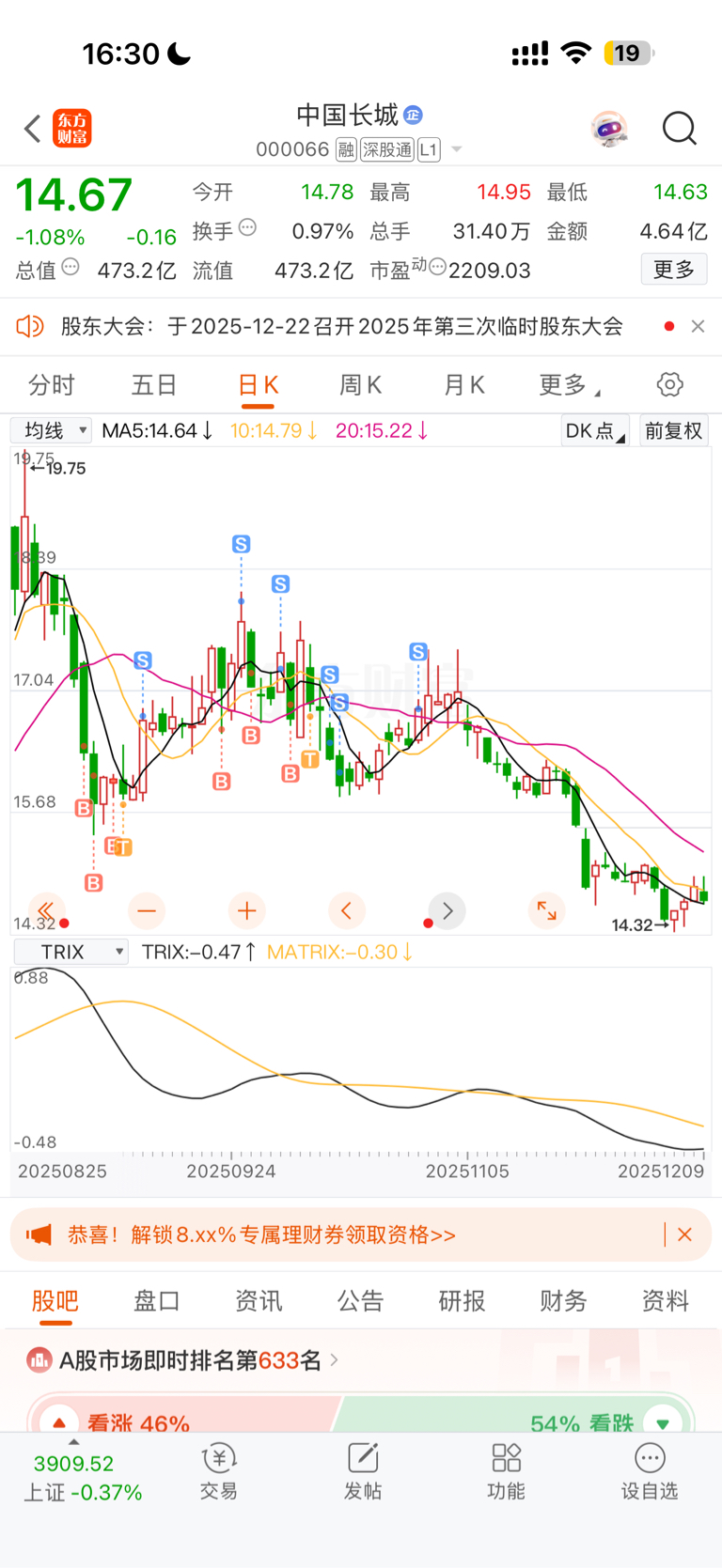The image size is (722, 1568).
Task: Tap the 融 margin tag
Action: click(x=346, y=149)
